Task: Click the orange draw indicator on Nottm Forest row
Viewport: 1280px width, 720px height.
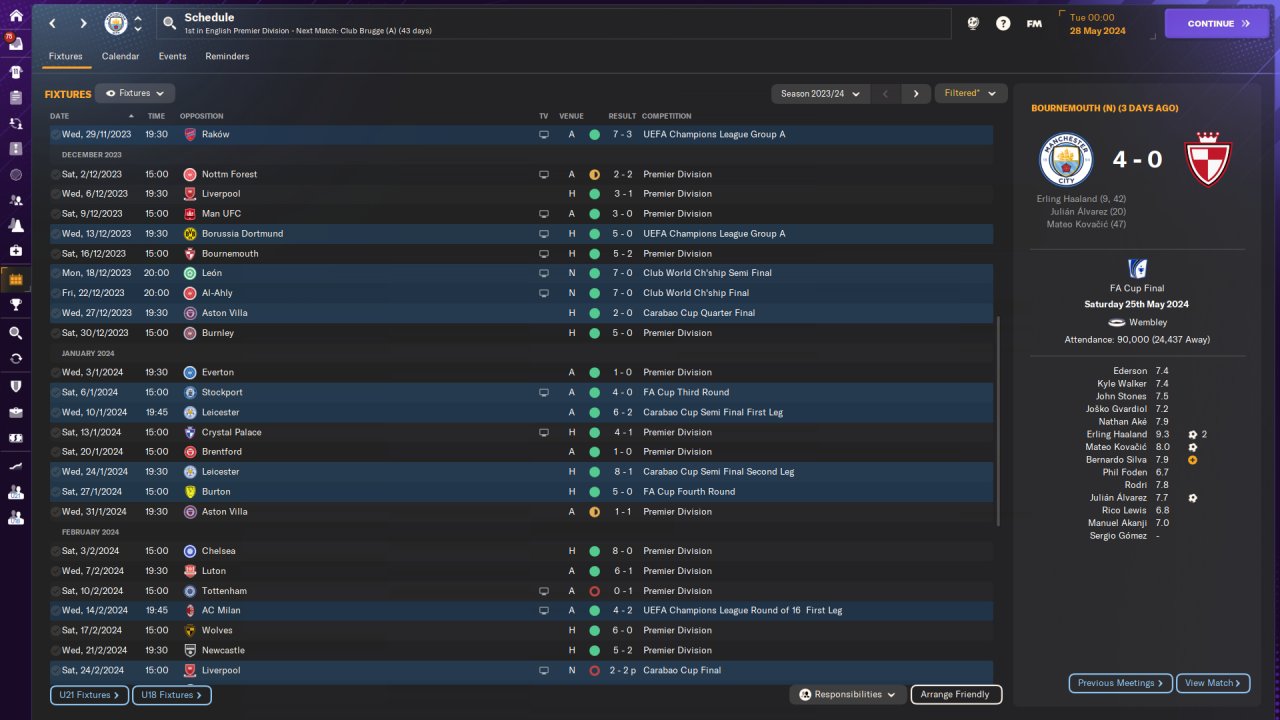Action: (x=594, y=174)
